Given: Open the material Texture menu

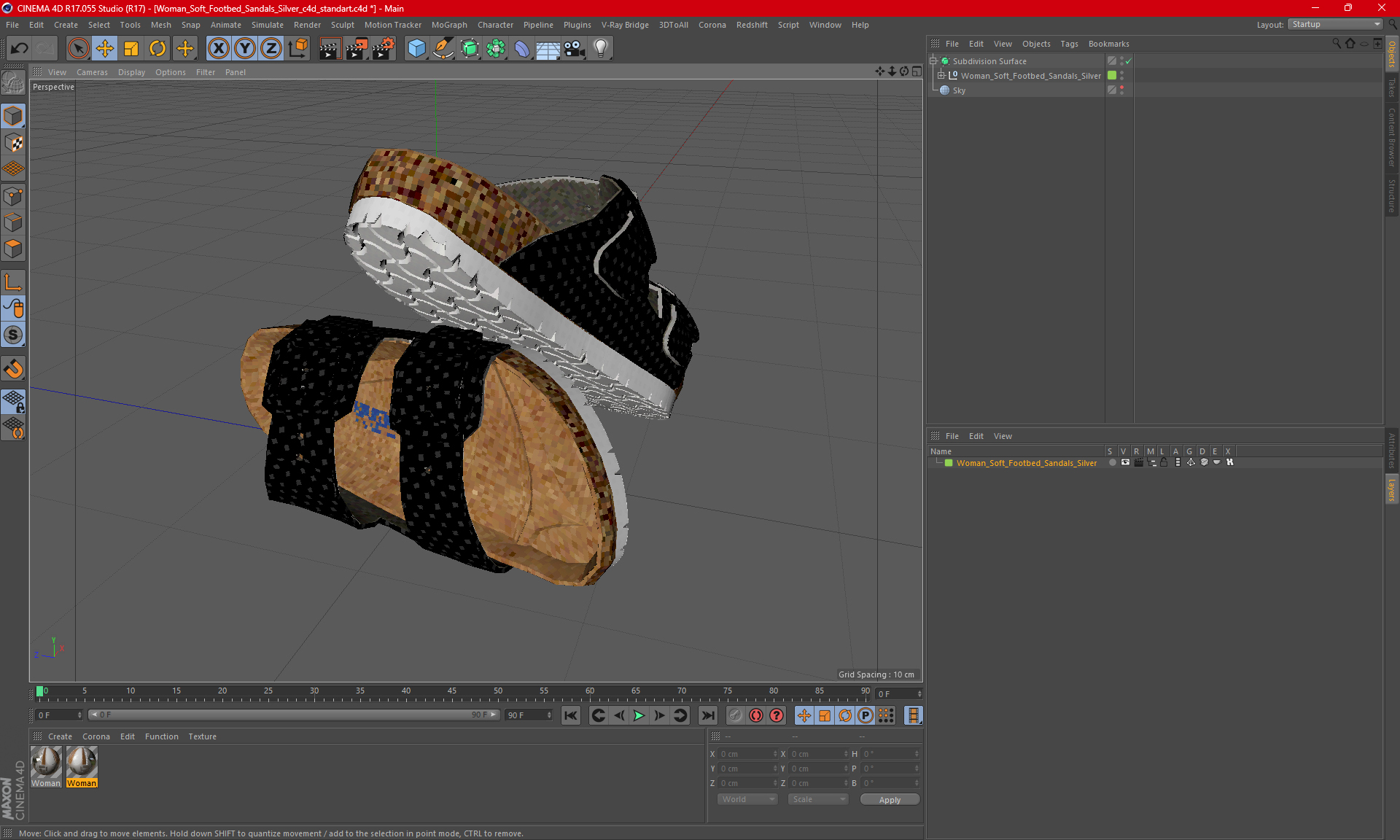Looking at the screenshot, I should (202, 736).
